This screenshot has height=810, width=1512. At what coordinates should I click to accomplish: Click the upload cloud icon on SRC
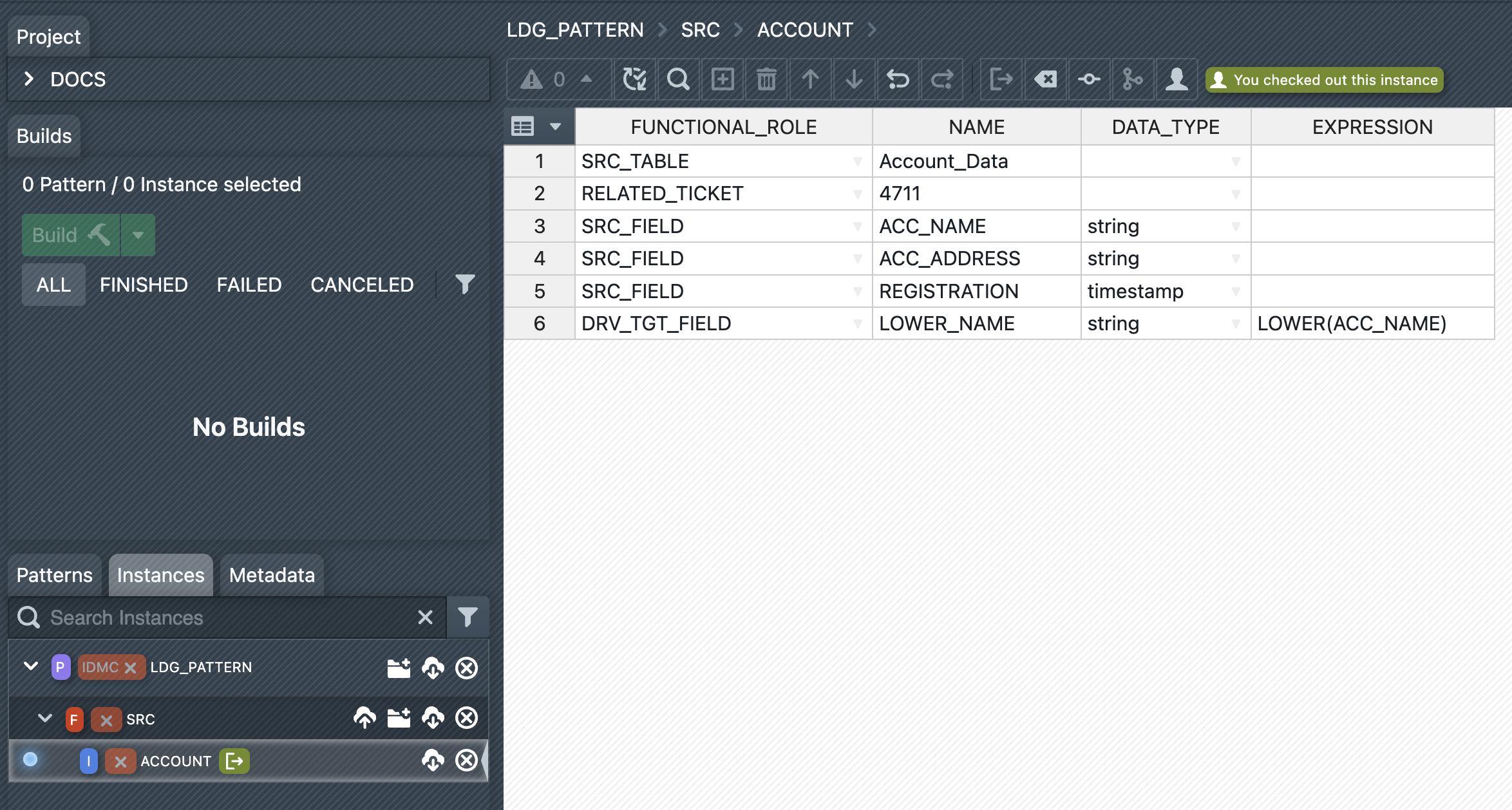pos(364,718)
